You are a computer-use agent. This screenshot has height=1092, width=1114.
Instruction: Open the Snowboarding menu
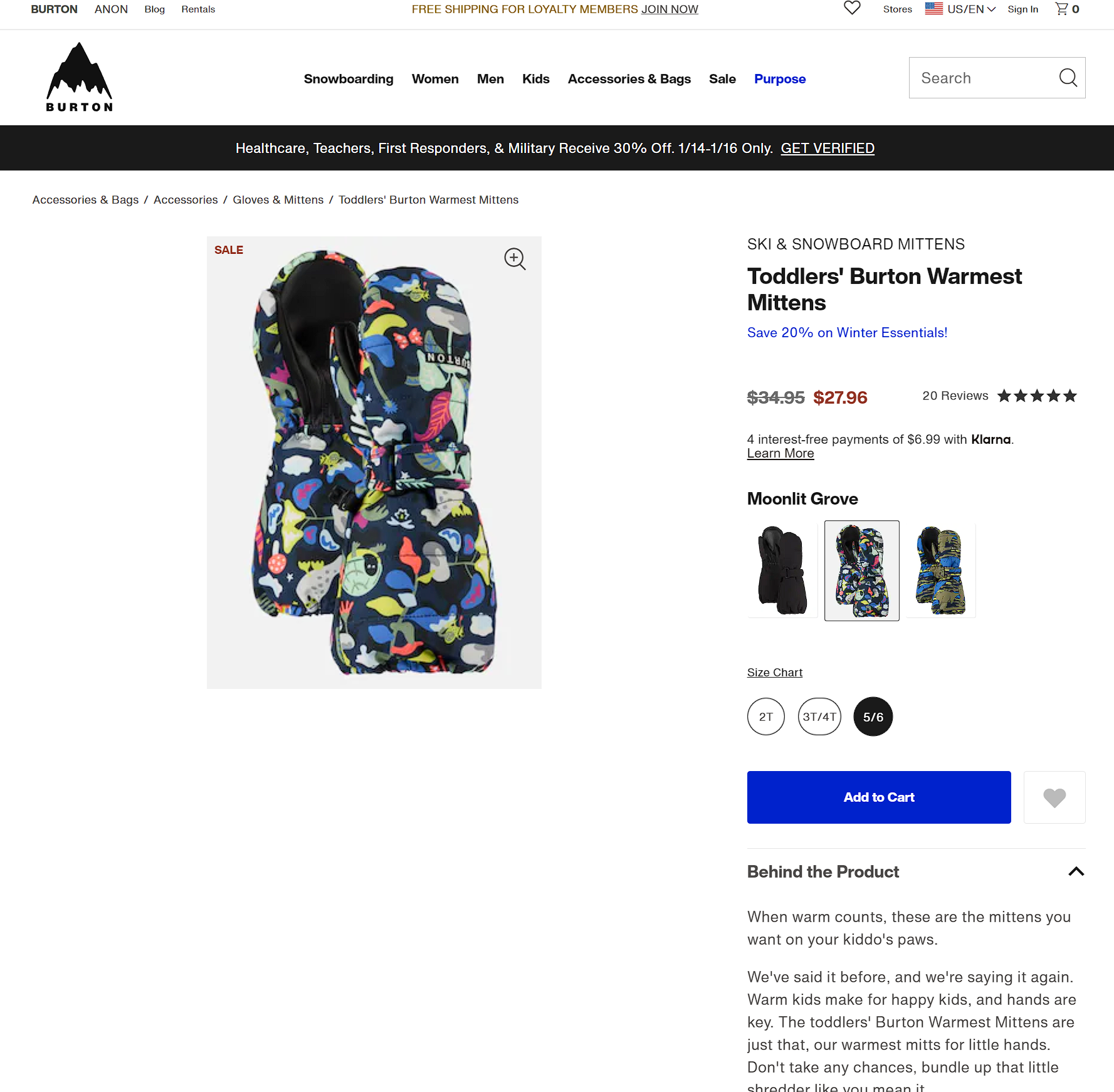[x=349, y=79]
